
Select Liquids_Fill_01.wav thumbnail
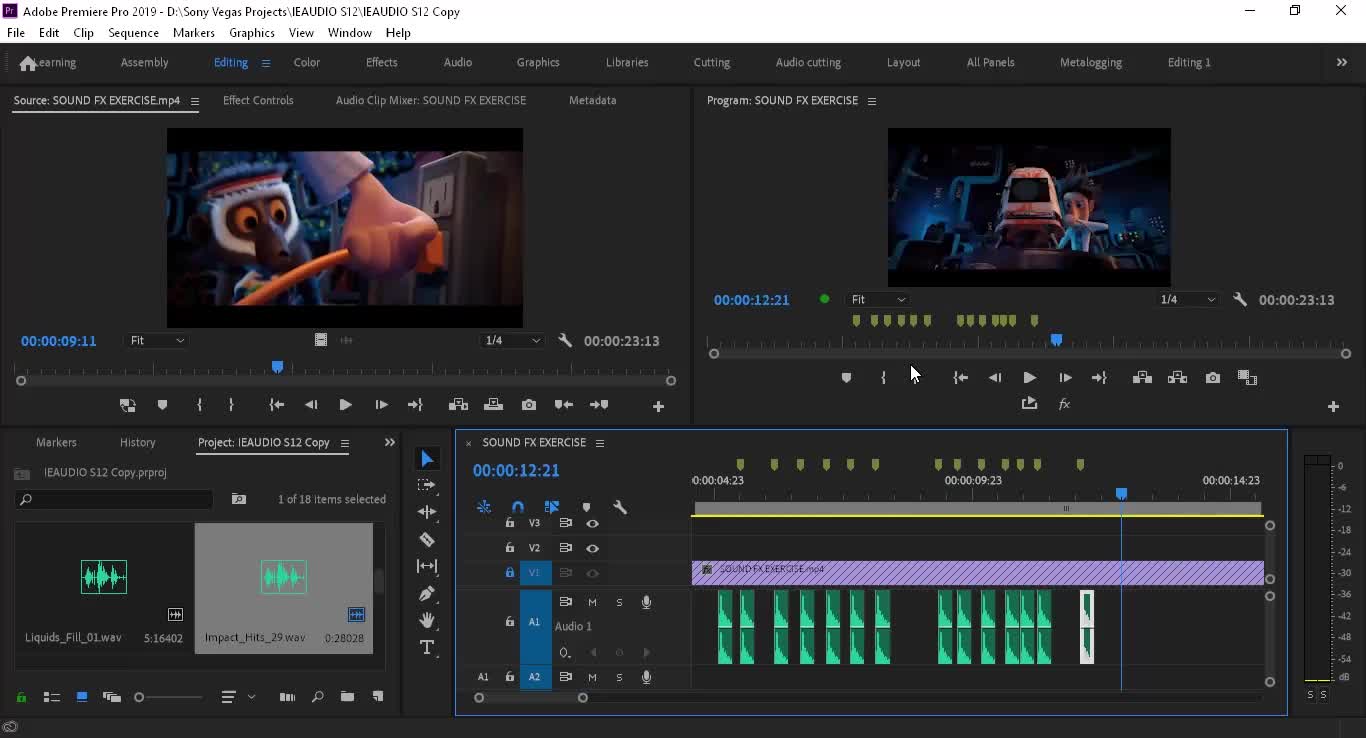point(104,576)
